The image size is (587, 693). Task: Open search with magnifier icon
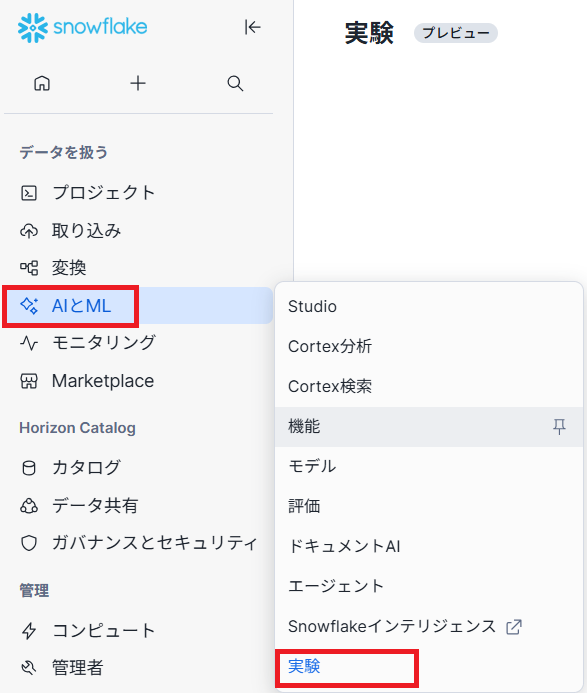coord(235,83)
